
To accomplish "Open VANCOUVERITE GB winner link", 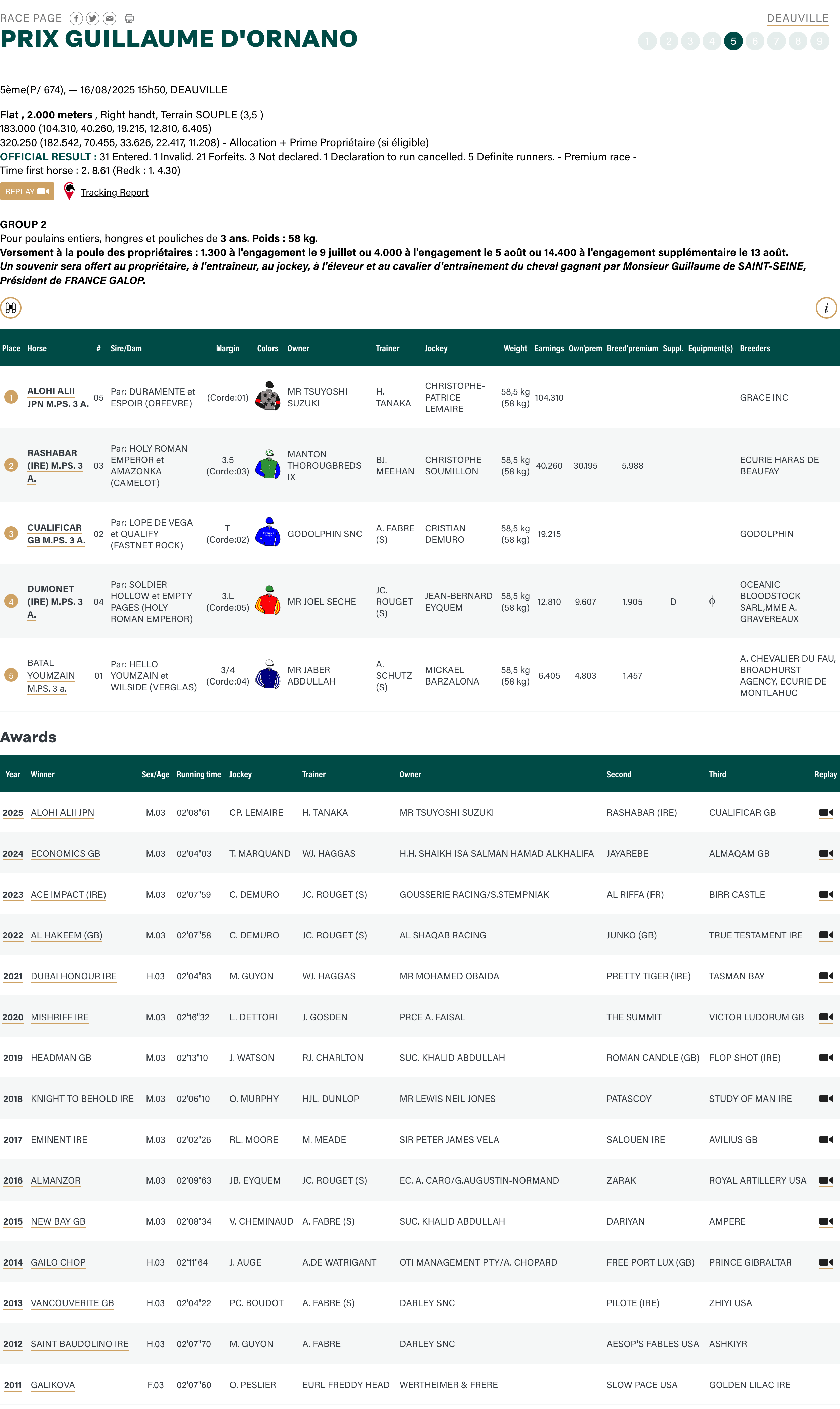I will pyautogui.click(x=73, y=1303).
